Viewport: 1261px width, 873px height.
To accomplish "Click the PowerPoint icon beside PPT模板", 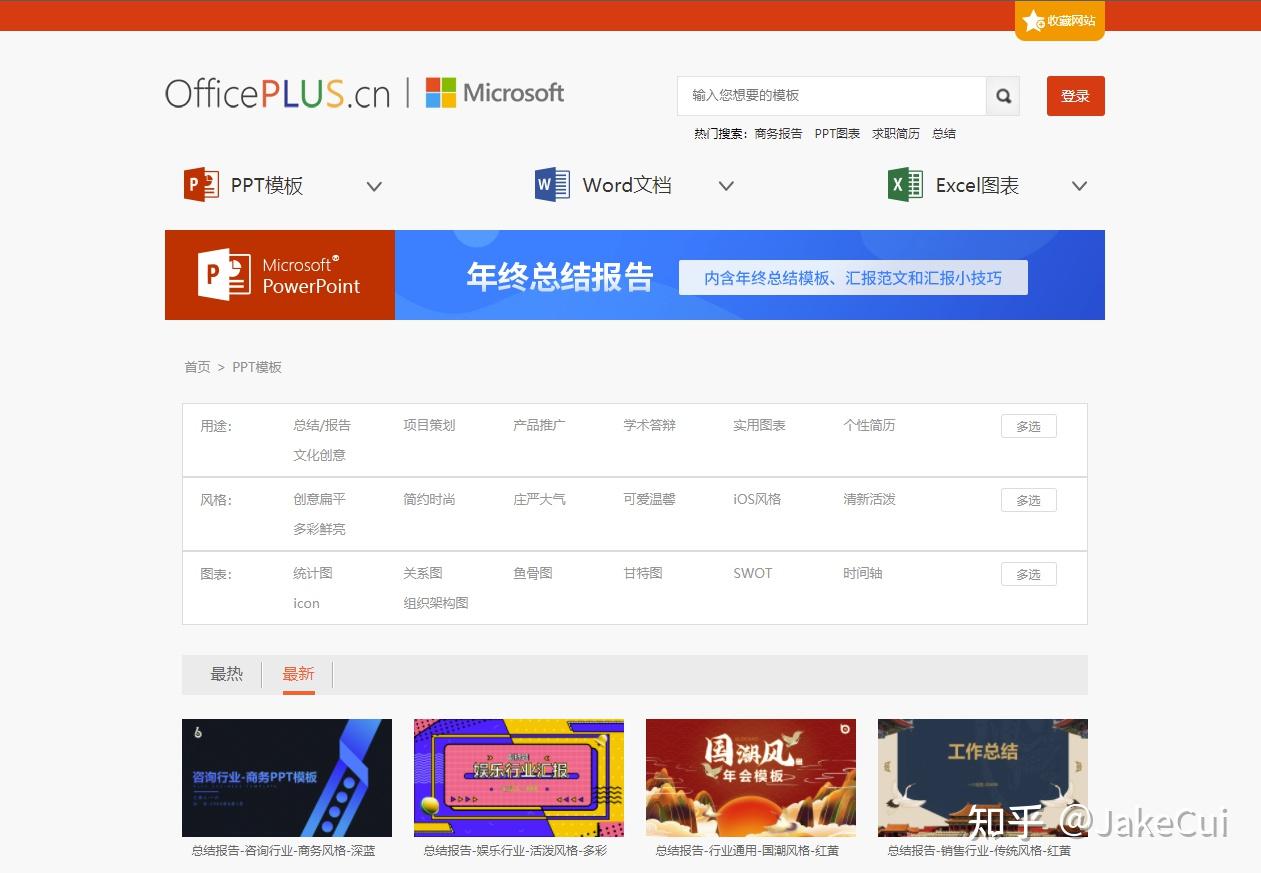I will pos(201,185).
